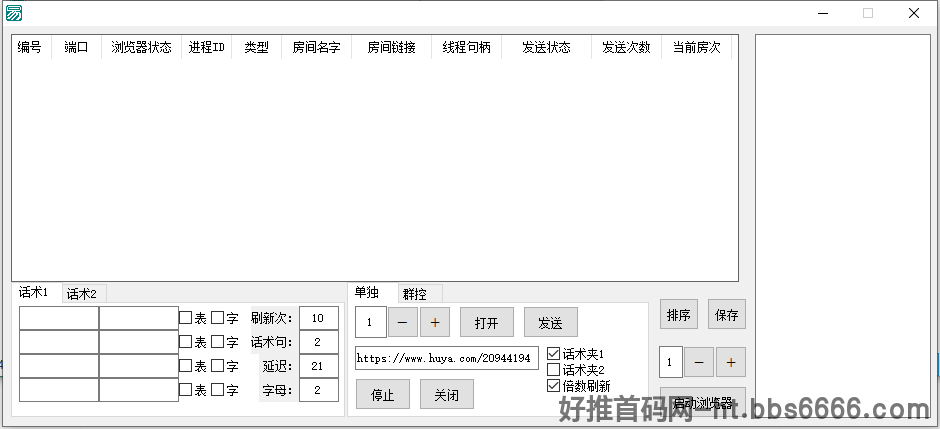Click the 类型 column header
This screenshot has width=940, height=429.
point(257,47)
